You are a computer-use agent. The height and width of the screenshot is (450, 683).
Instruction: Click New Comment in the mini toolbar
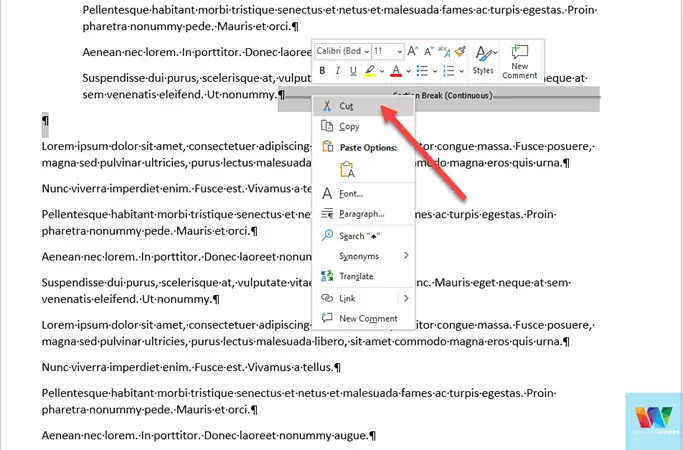pos(520,61)
